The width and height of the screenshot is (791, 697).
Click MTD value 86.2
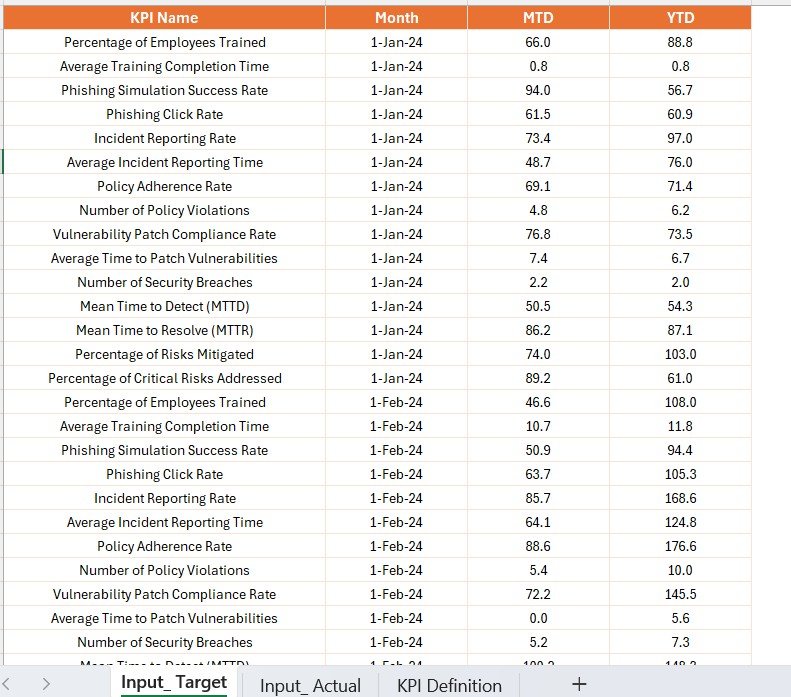tap(538, 330)
